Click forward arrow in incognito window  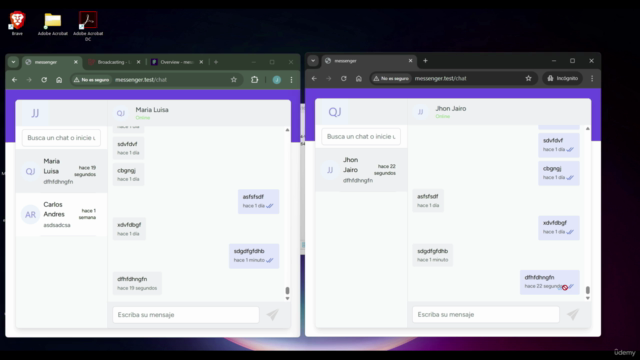coord(329,78)
